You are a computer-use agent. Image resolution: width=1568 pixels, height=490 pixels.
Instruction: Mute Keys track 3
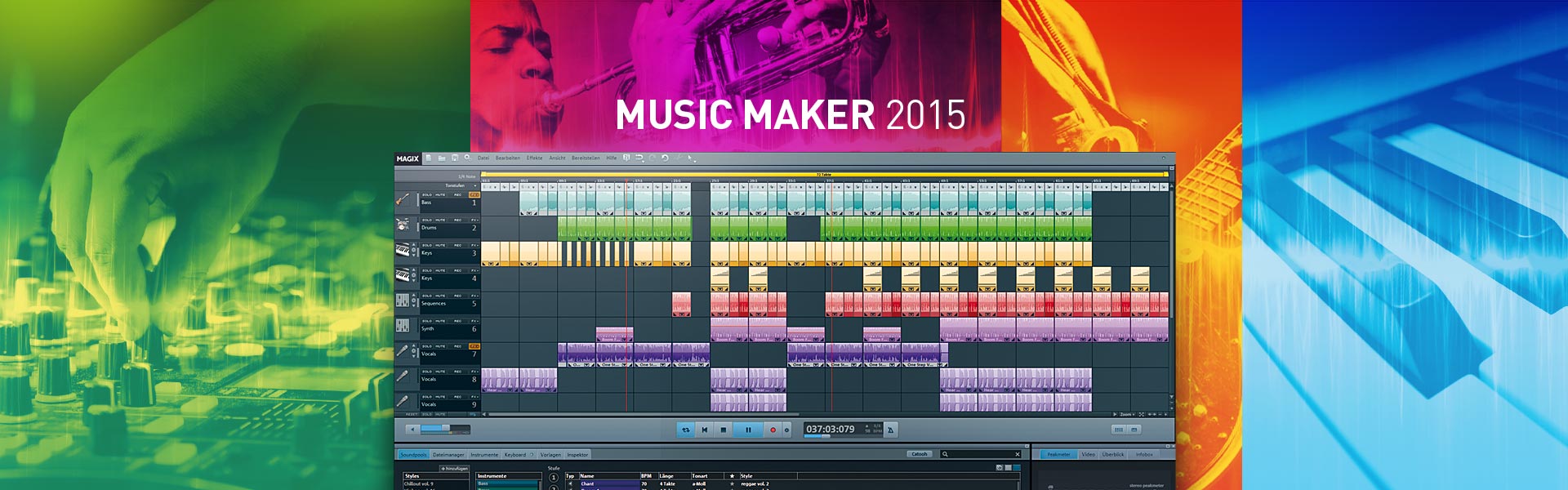[x=440, y=245]
